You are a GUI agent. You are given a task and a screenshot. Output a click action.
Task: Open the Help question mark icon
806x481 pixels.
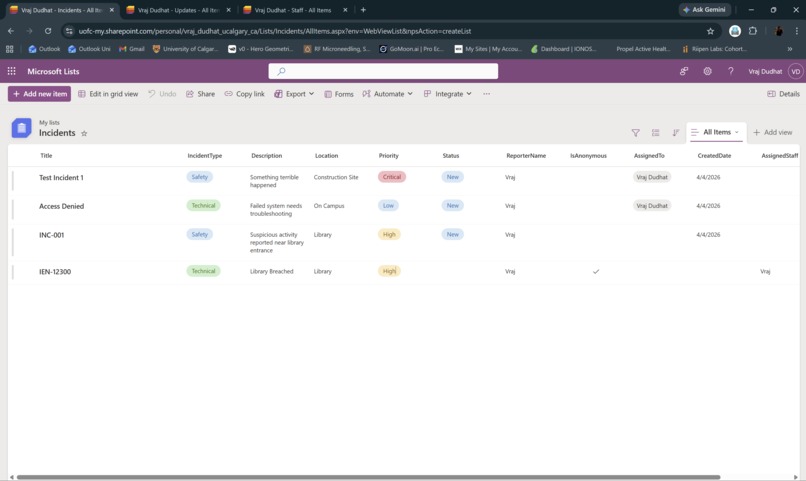[x=730, y=71]
